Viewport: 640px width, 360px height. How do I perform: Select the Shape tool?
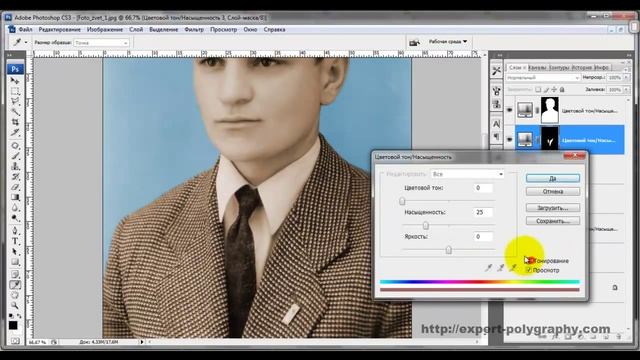coord(15,262)
